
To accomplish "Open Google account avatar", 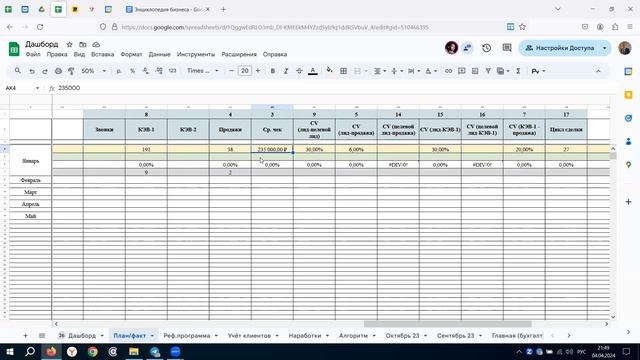I will [x=625, y=48].
